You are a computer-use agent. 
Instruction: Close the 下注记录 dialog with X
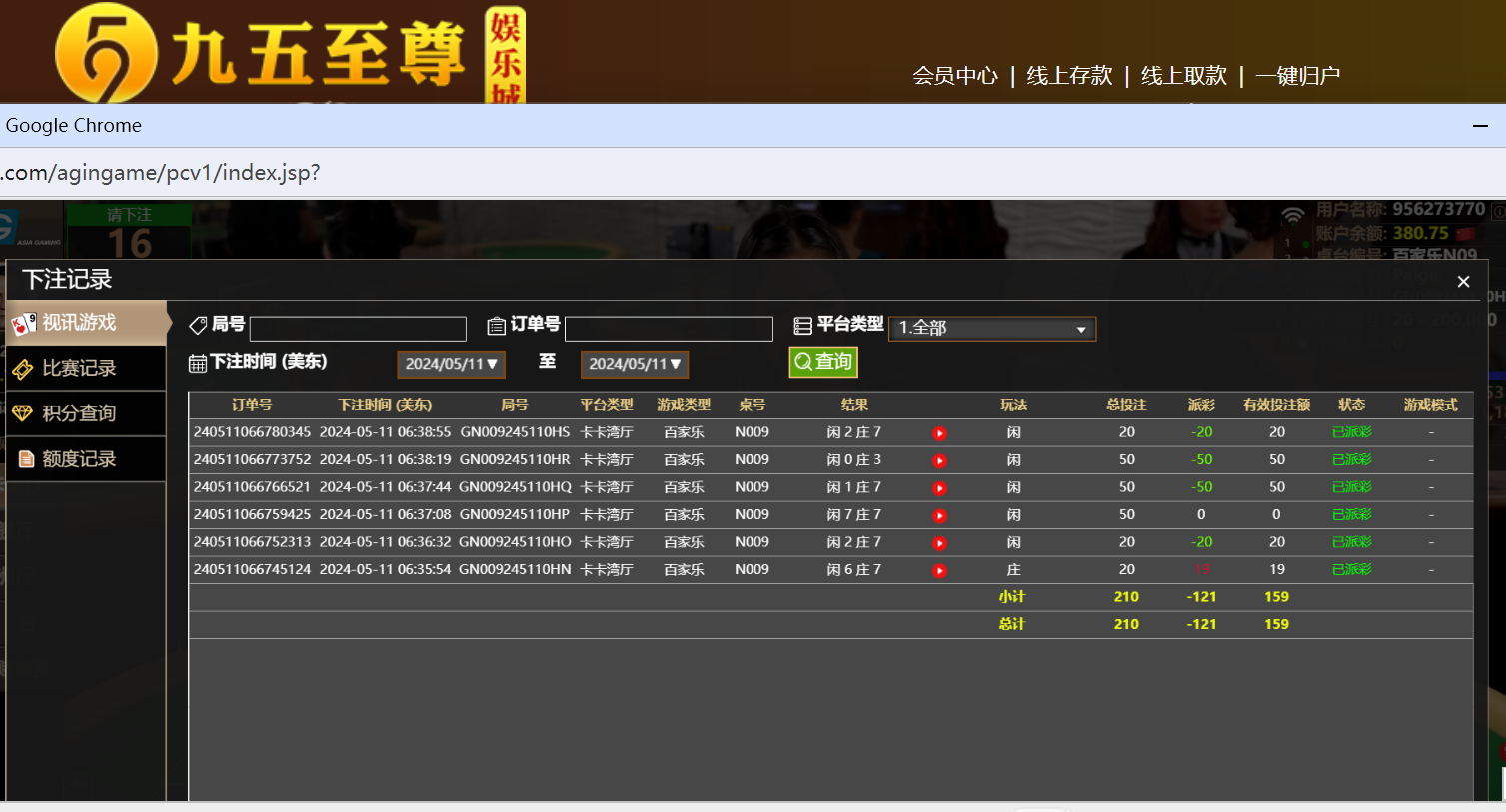pyautogui.click(x=1463, y=282)
